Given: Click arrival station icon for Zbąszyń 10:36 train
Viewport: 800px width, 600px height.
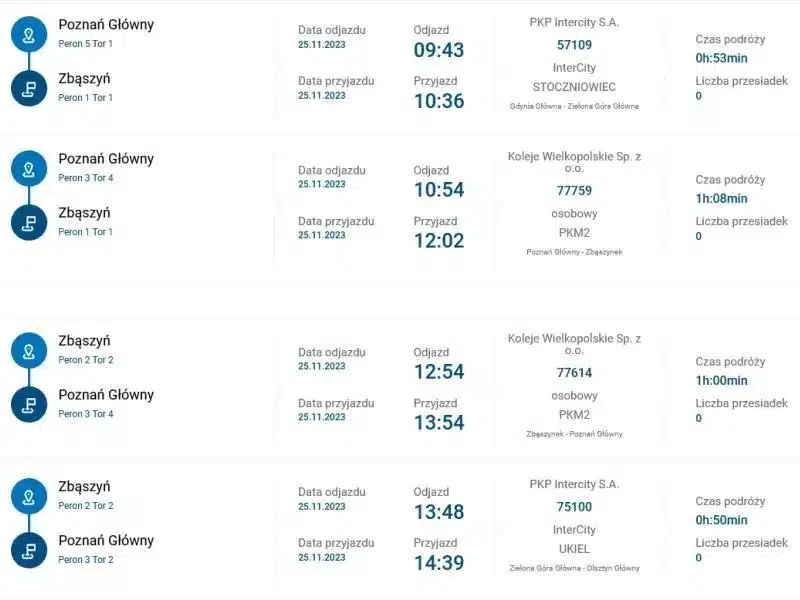Looking at the screenshot, I should click(x=29, y=88).
